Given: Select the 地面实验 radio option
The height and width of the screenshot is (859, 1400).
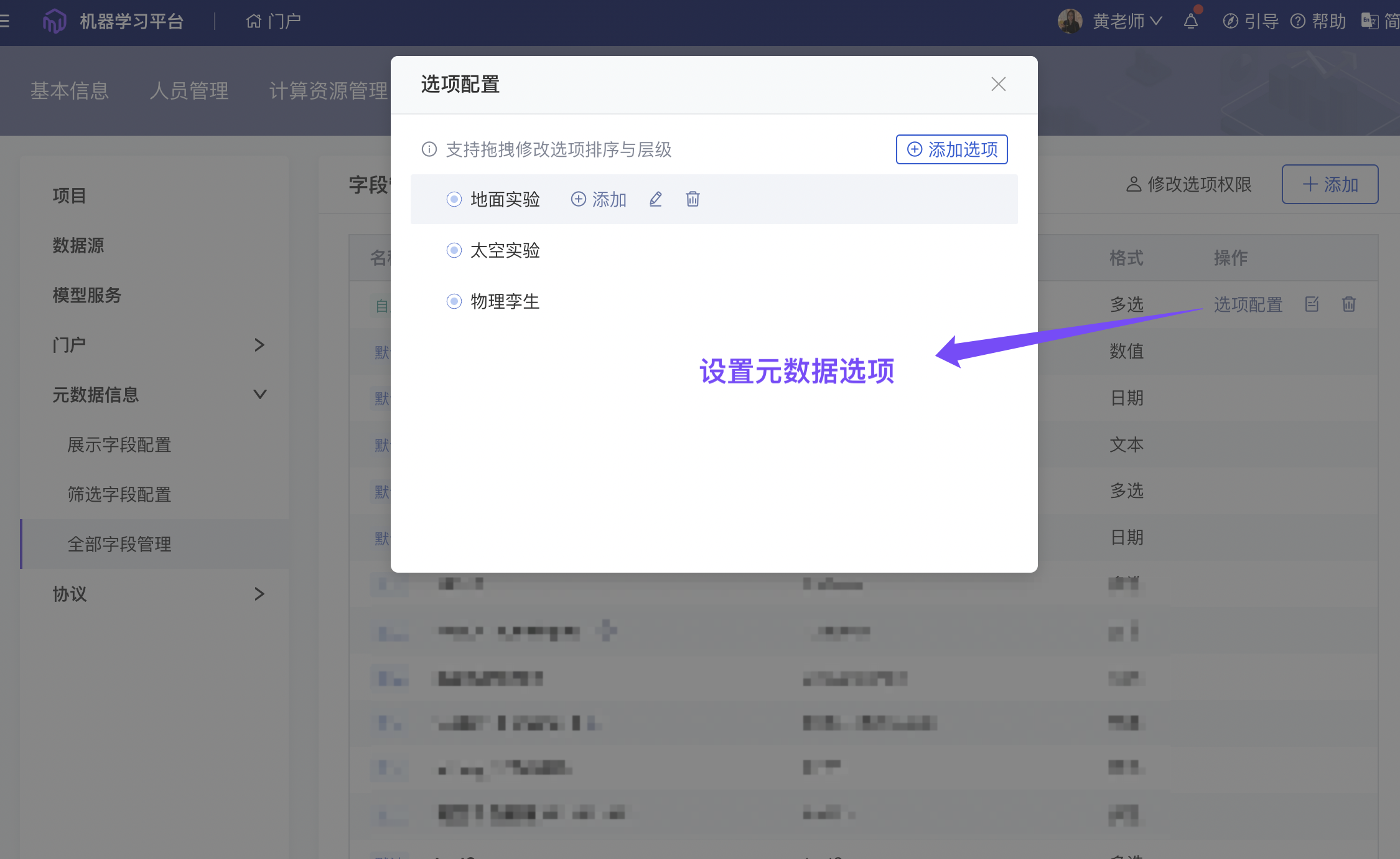Looking at the screenshot, I should click(x=454, y=199).
